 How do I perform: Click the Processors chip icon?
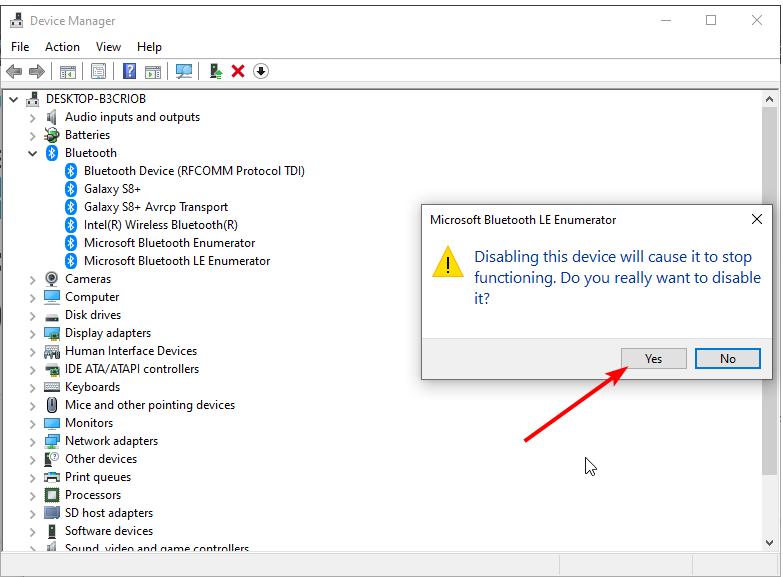click(x=52, y=495)
